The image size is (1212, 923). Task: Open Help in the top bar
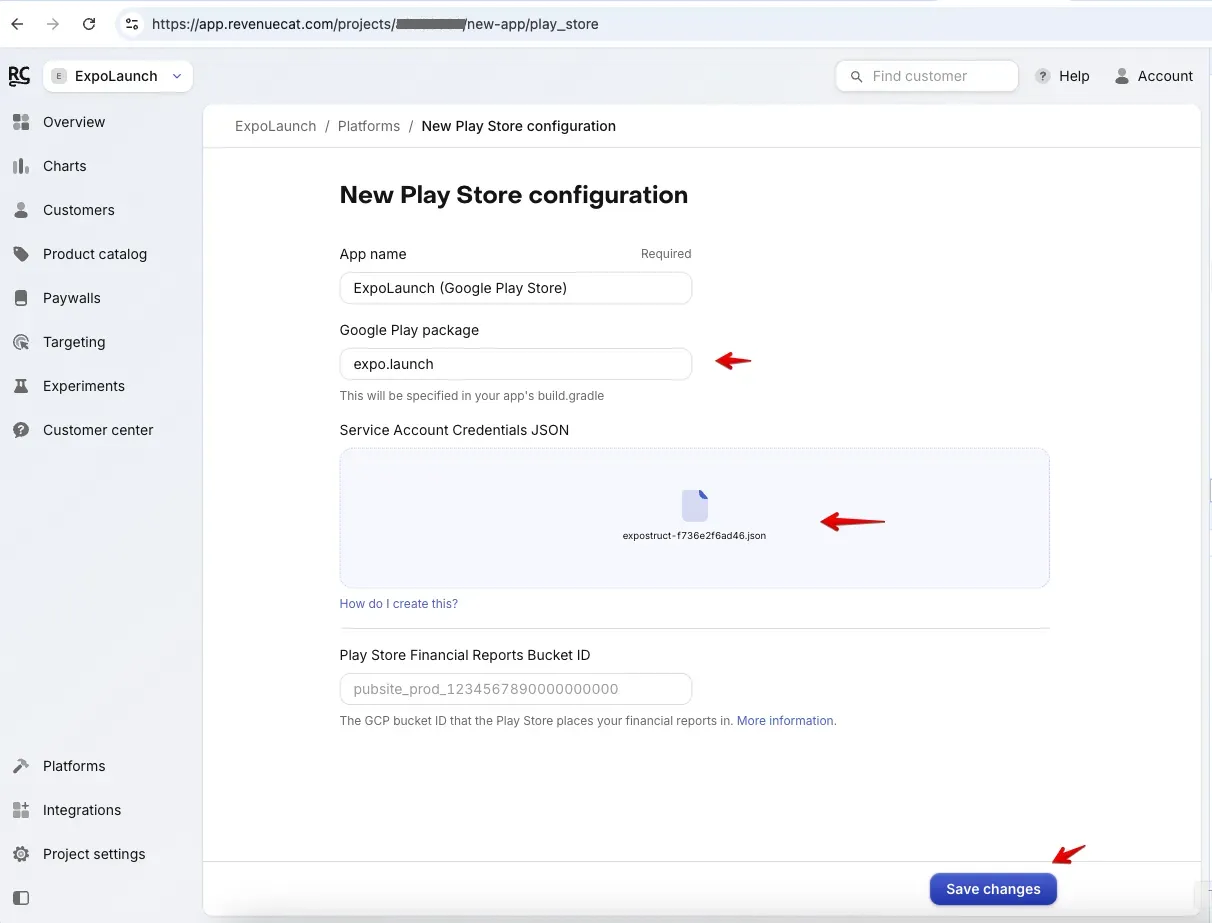[x=1074, y=76]
